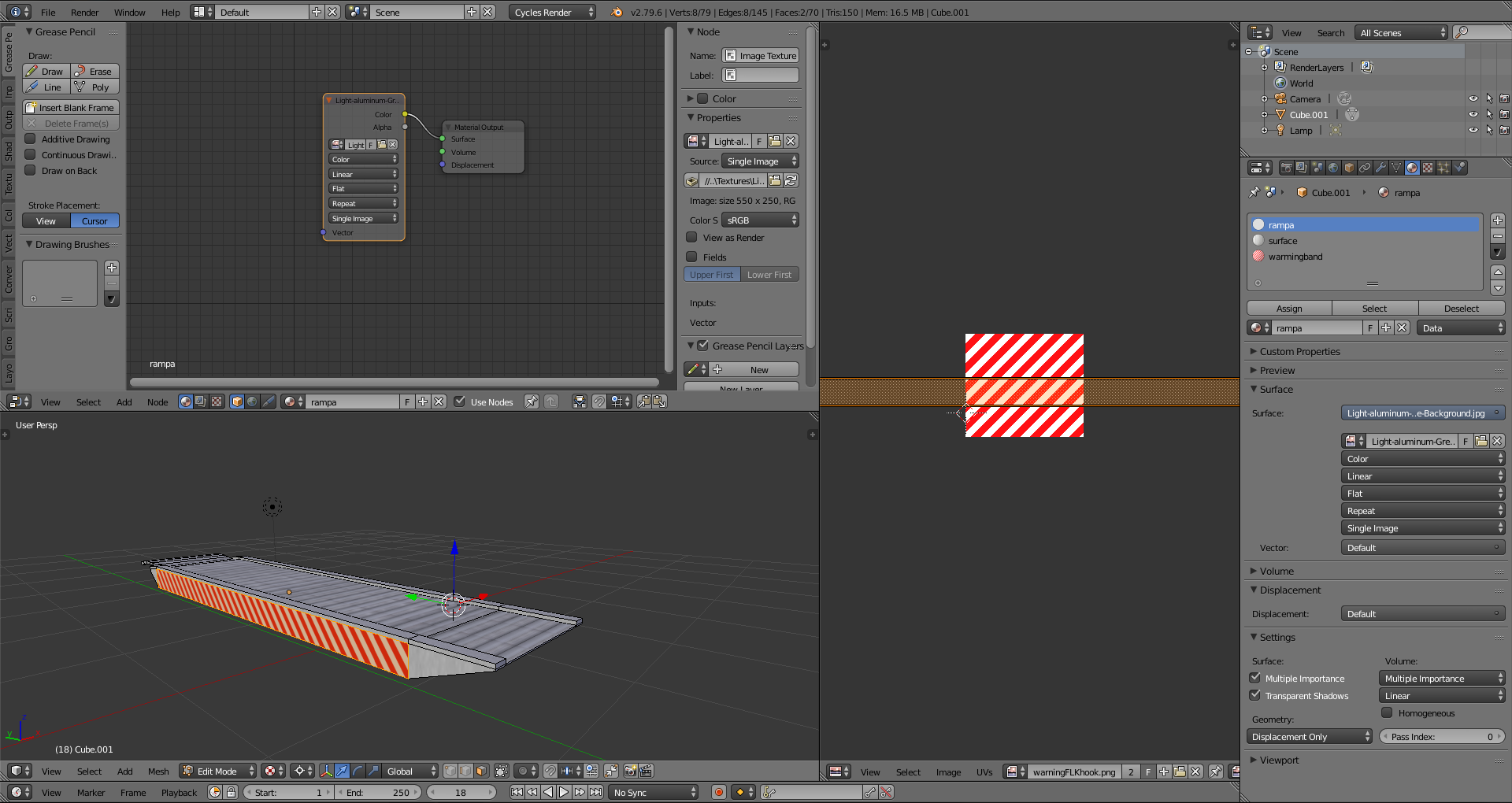The width and height of the screenshot is (1512, 803).
Task: Enable Additive Drawing checkbox
Action: pos(31,139)
